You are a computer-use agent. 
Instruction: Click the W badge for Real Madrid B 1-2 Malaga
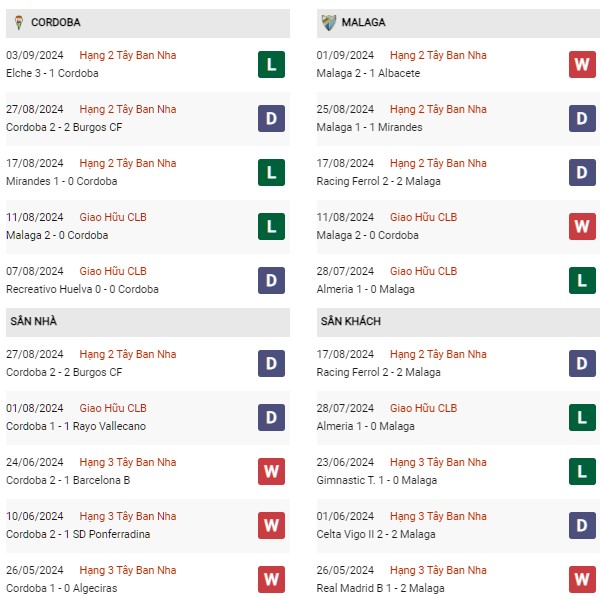click(x=582, y=579)
